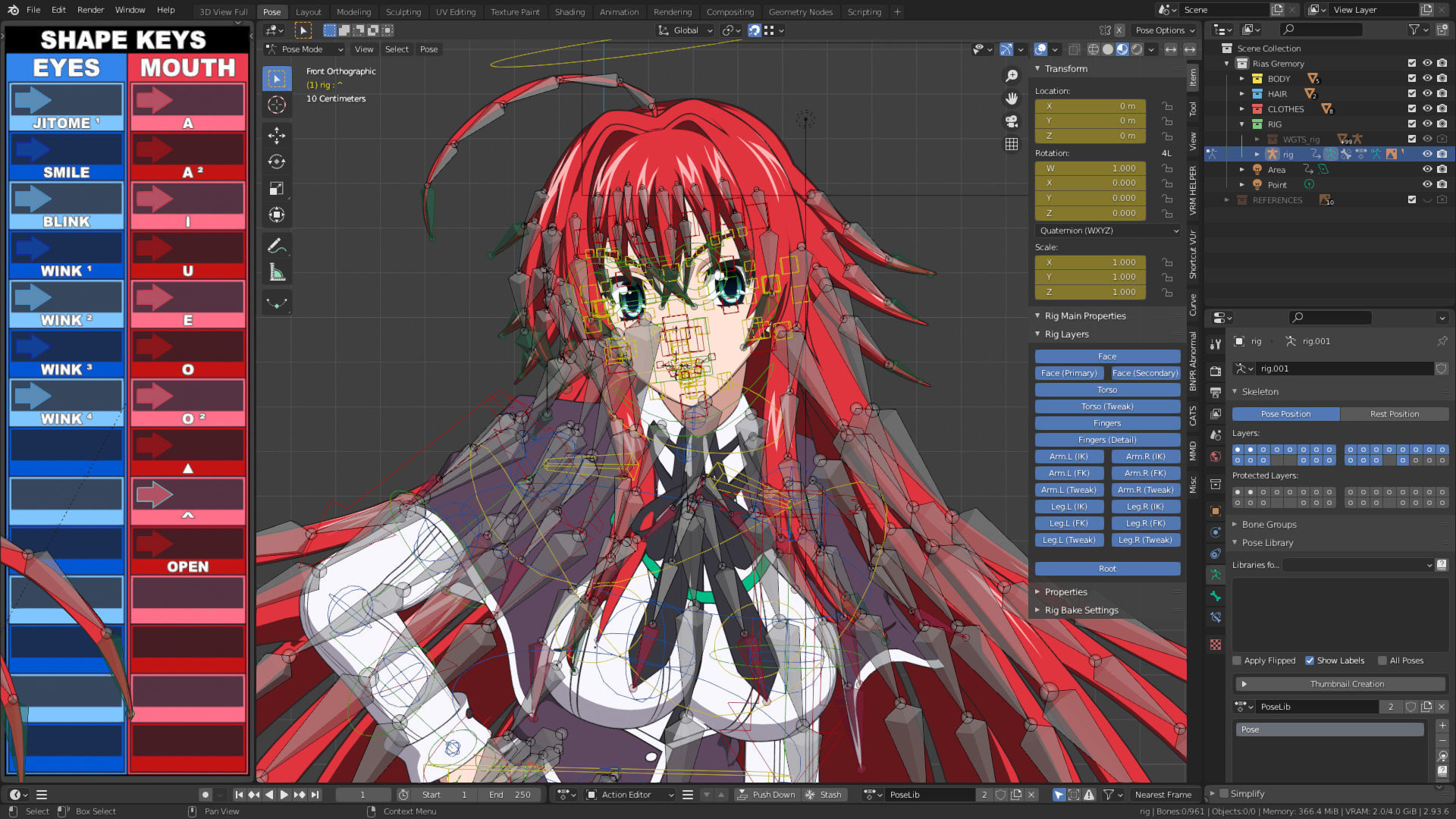Choose the Move tool in toolbar
The height and width of the screenshot is (819, 1456).
coord(277,136)
